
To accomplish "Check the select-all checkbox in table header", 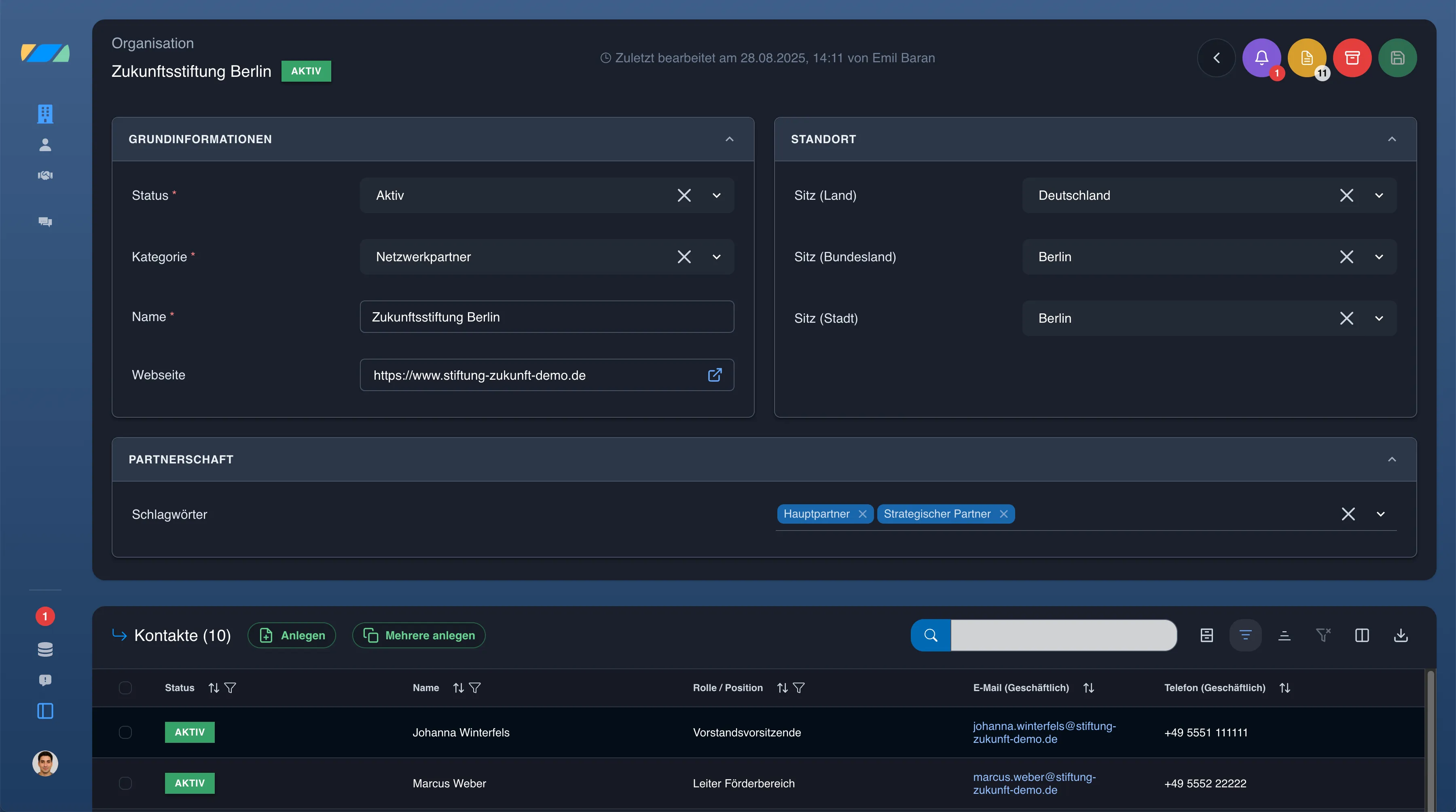I will (x=125, y=688).
